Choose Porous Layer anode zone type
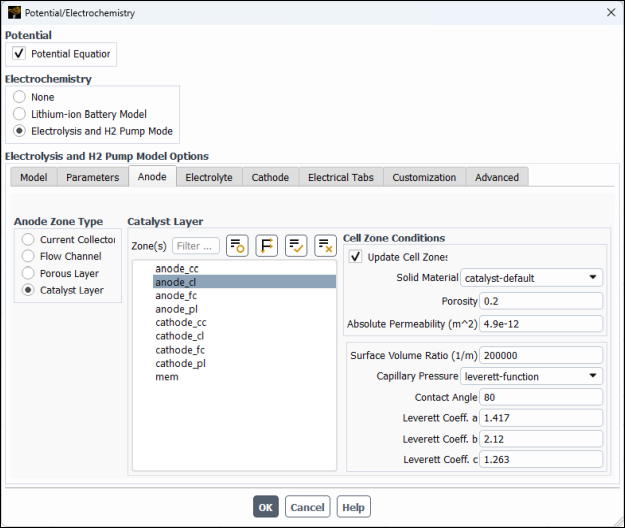The width and height of the screenshot is (625, 528). (28, 273)
